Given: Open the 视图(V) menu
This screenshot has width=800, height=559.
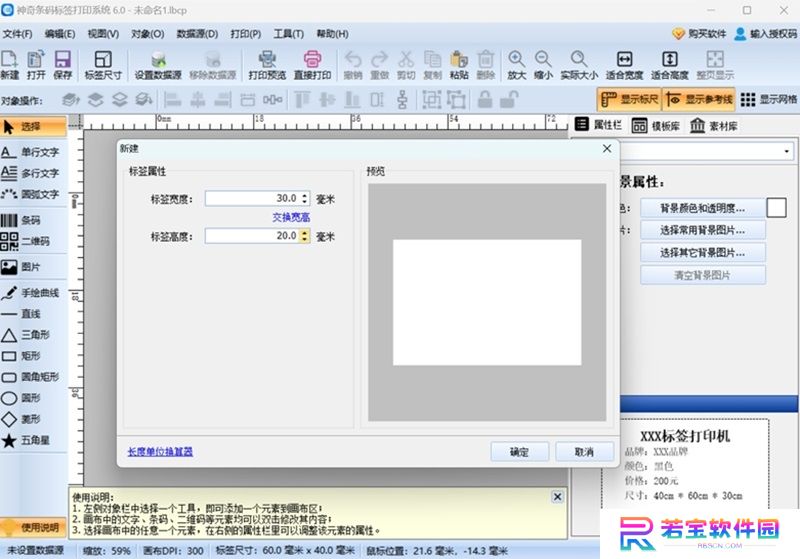Looking at the screenshot, I should click(103, 34).
